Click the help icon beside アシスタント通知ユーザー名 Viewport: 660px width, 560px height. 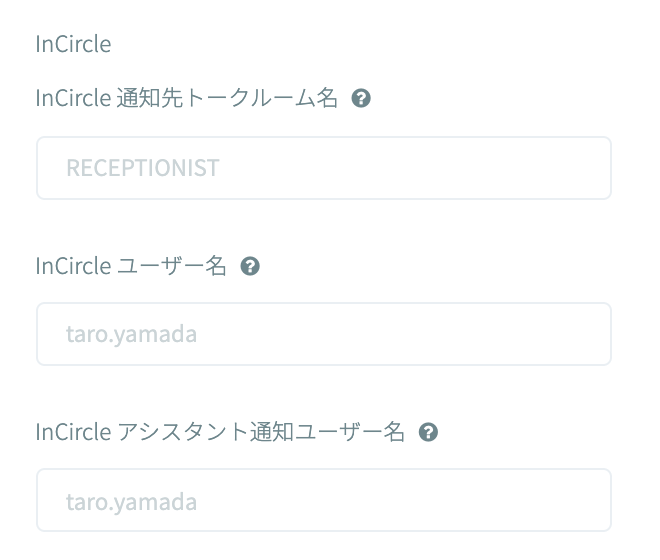click(x=429, y=432)
